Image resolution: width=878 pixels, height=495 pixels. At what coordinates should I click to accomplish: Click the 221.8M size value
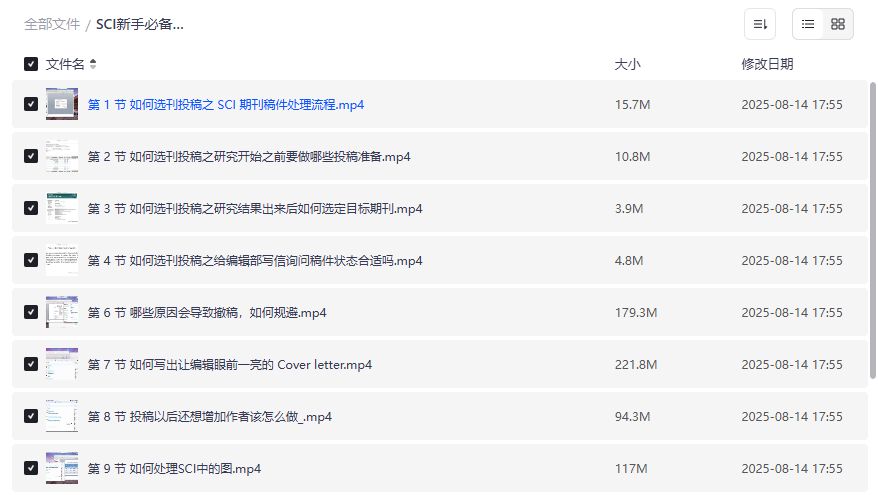[636, 365]
